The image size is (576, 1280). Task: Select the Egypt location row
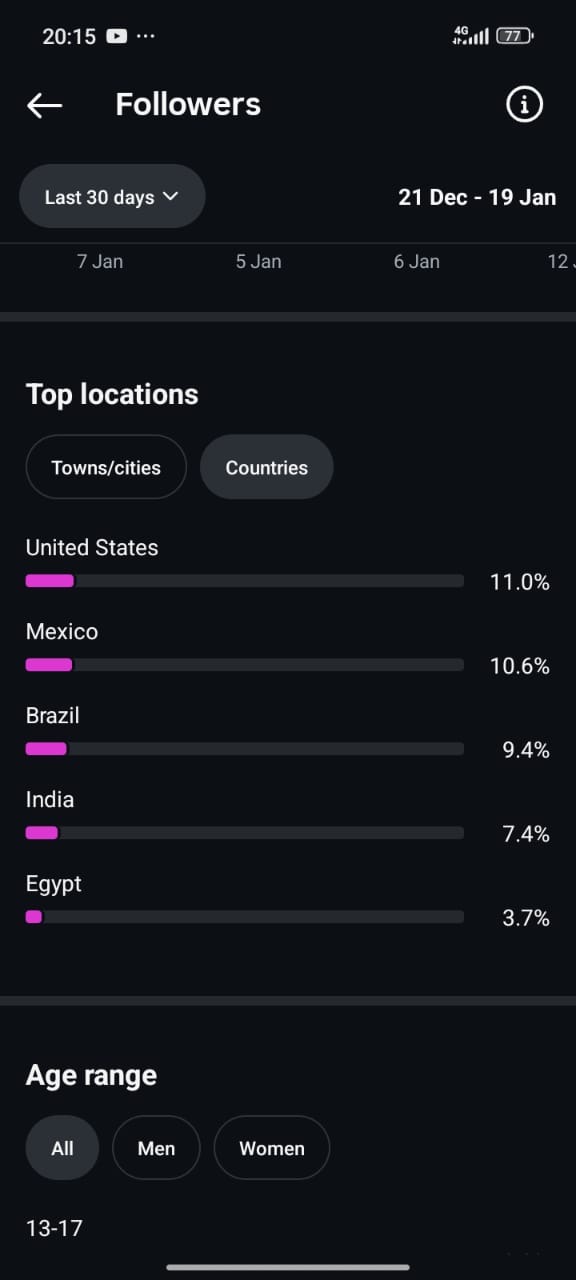(x=288, y=901)
